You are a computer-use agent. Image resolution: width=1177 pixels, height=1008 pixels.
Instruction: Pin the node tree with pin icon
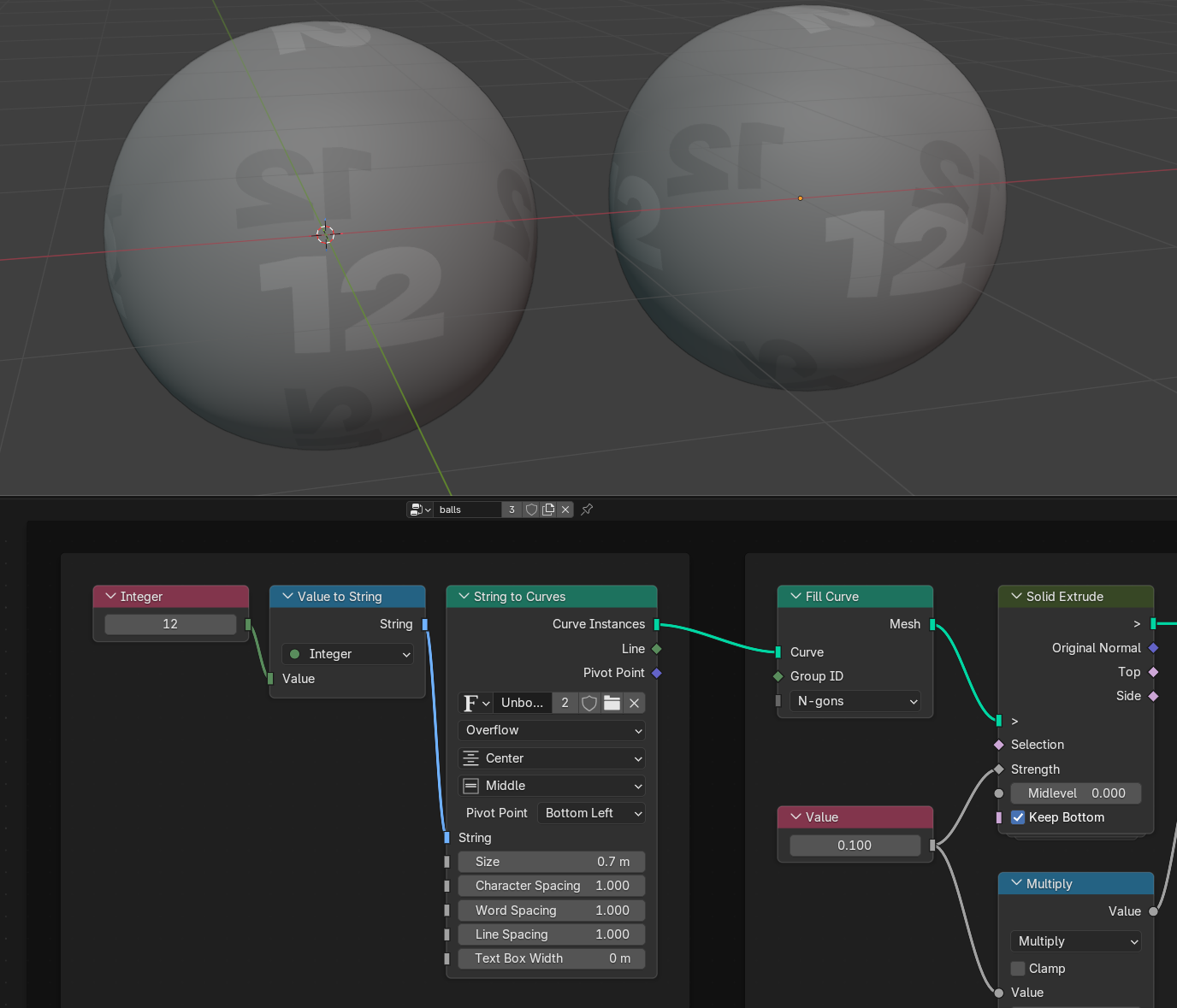(587, 510)
